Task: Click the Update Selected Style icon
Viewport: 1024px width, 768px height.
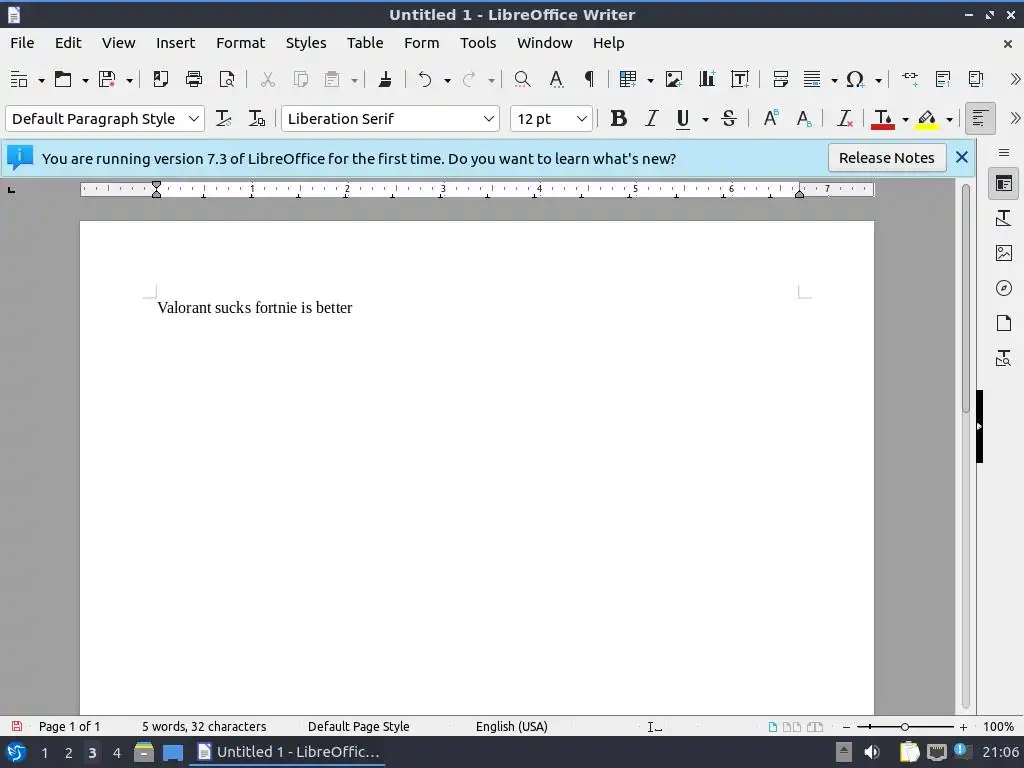Action: pyautogui.click(x=224, y=119)
